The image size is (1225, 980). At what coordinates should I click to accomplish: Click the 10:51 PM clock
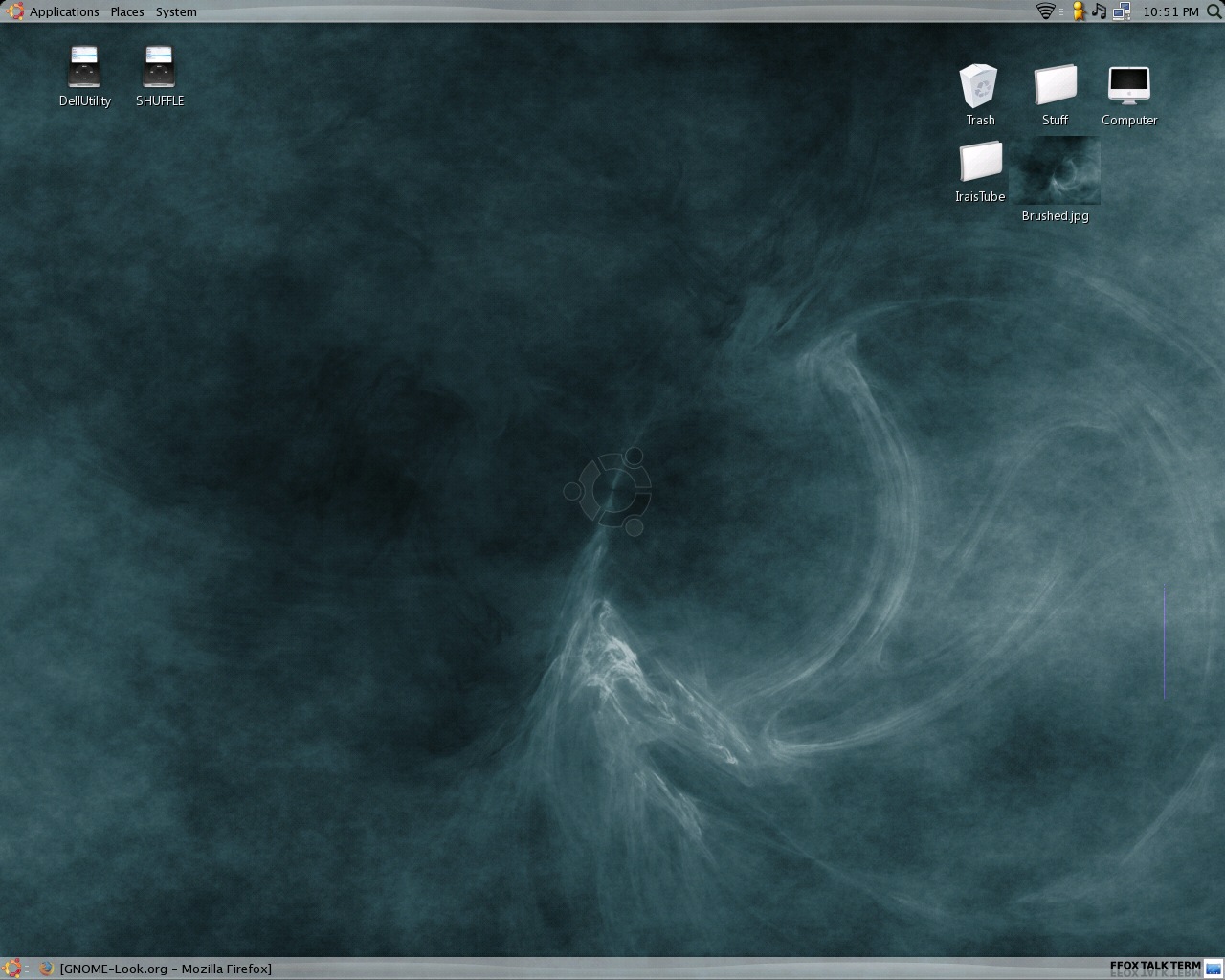click(1170, 11)
